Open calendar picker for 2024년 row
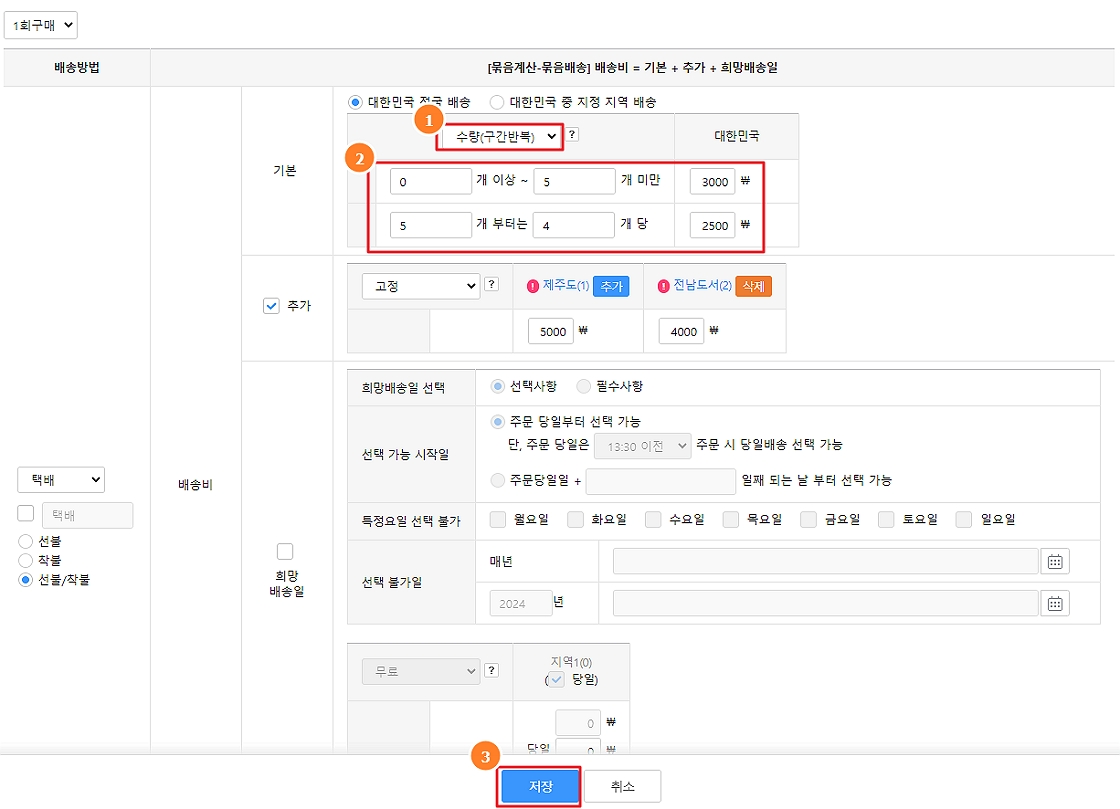Screen dimensions: 1120x809 coord(1054,603)
